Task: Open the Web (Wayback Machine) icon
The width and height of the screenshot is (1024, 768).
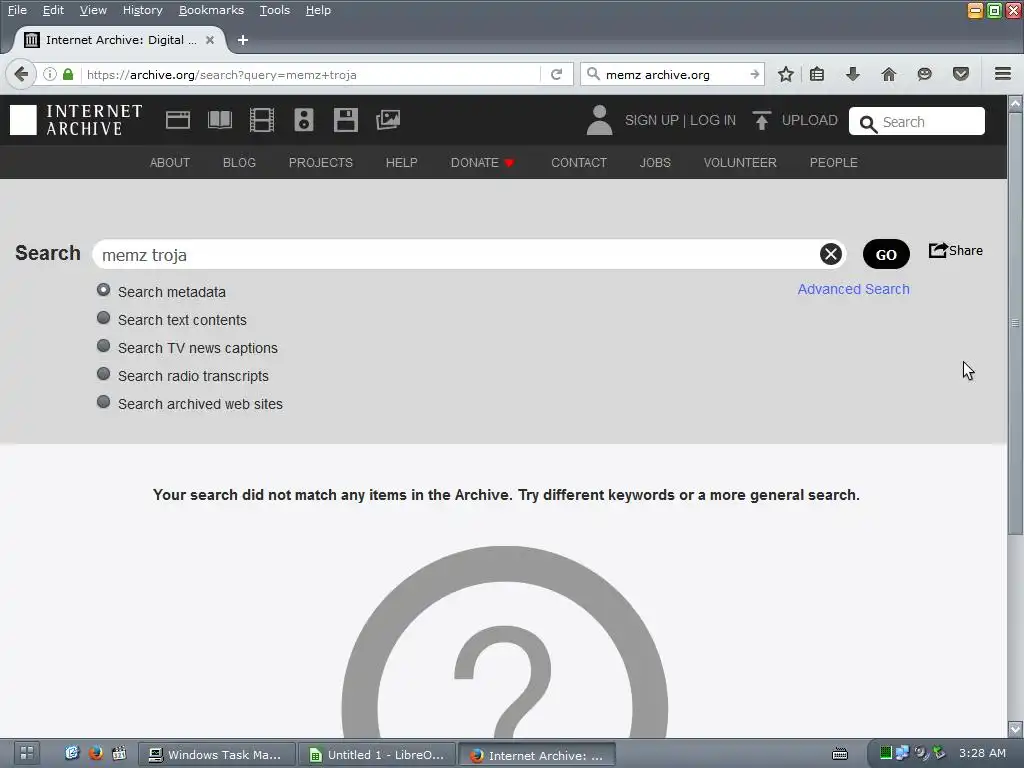Action: click(178, 120)
